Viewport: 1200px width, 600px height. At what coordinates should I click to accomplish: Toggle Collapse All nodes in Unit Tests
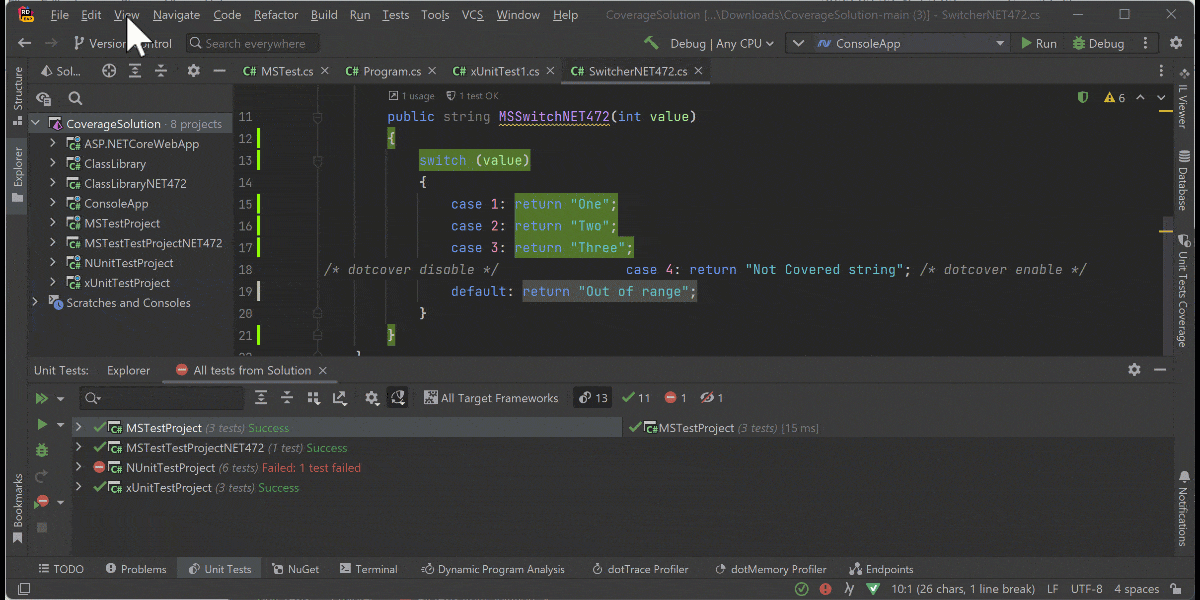(287, 397)
